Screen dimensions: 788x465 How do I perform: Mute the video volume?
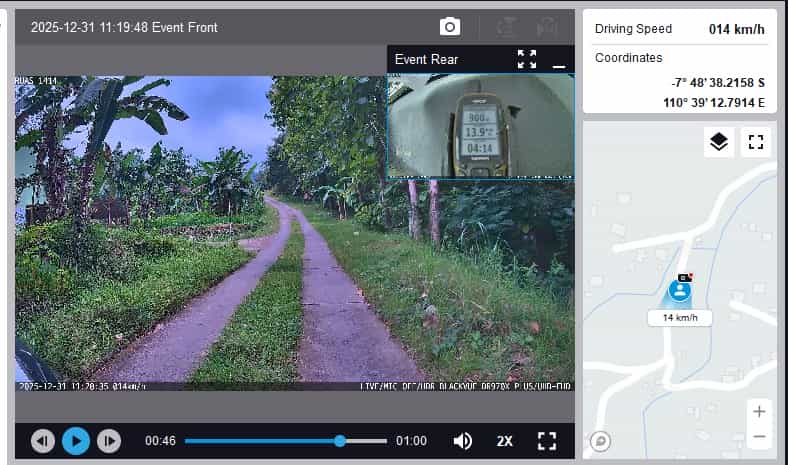coord(463,440)
